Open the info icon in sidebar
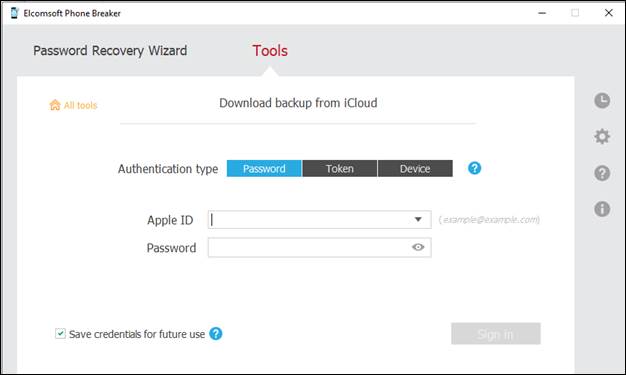Image resolution: width=626 pixels, height=375 pixels. coord(602,209)
